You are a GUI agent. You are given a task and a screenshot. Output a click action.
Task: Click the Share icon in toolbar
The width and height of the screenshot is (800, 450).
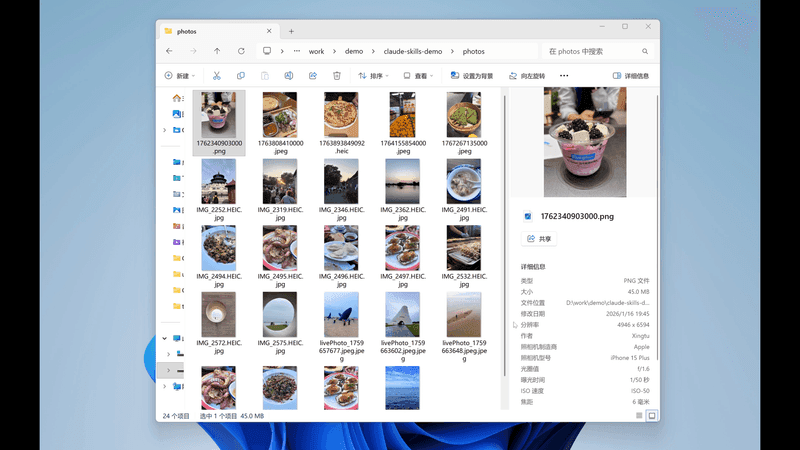(313, 76)
